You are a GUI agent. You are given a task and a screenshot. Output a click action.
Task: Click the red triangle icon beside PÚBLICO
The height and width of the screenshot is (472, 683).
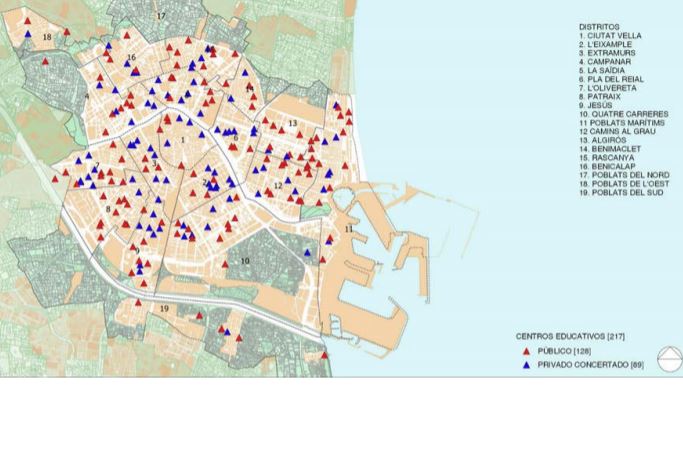click(x=525, y=353)
